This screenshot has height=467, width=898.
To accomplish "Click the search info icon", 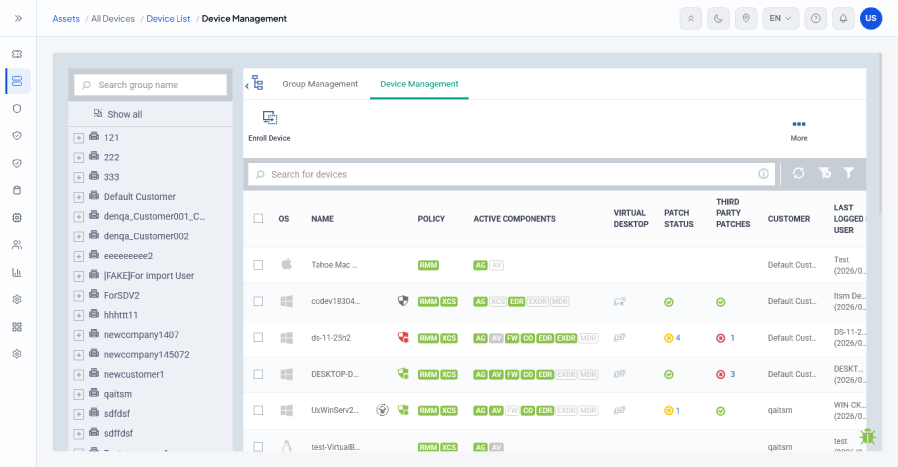I will [763, 174].
